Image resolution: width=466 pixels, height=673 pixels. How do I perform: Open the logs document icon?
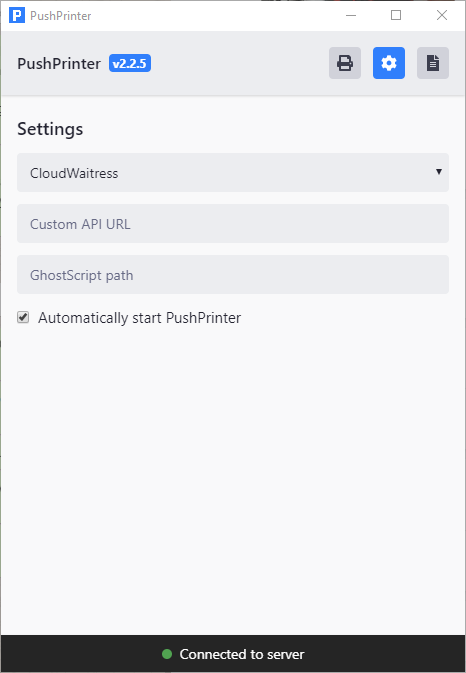433,63
